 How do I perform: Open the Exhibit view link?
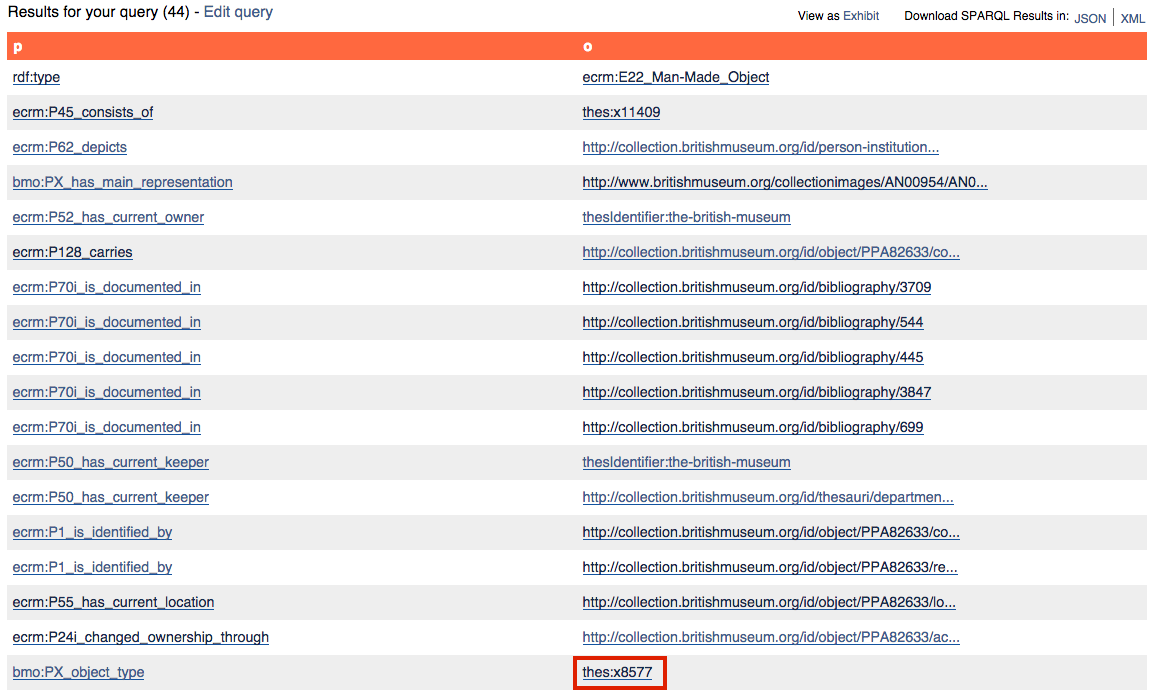[861, 16]
